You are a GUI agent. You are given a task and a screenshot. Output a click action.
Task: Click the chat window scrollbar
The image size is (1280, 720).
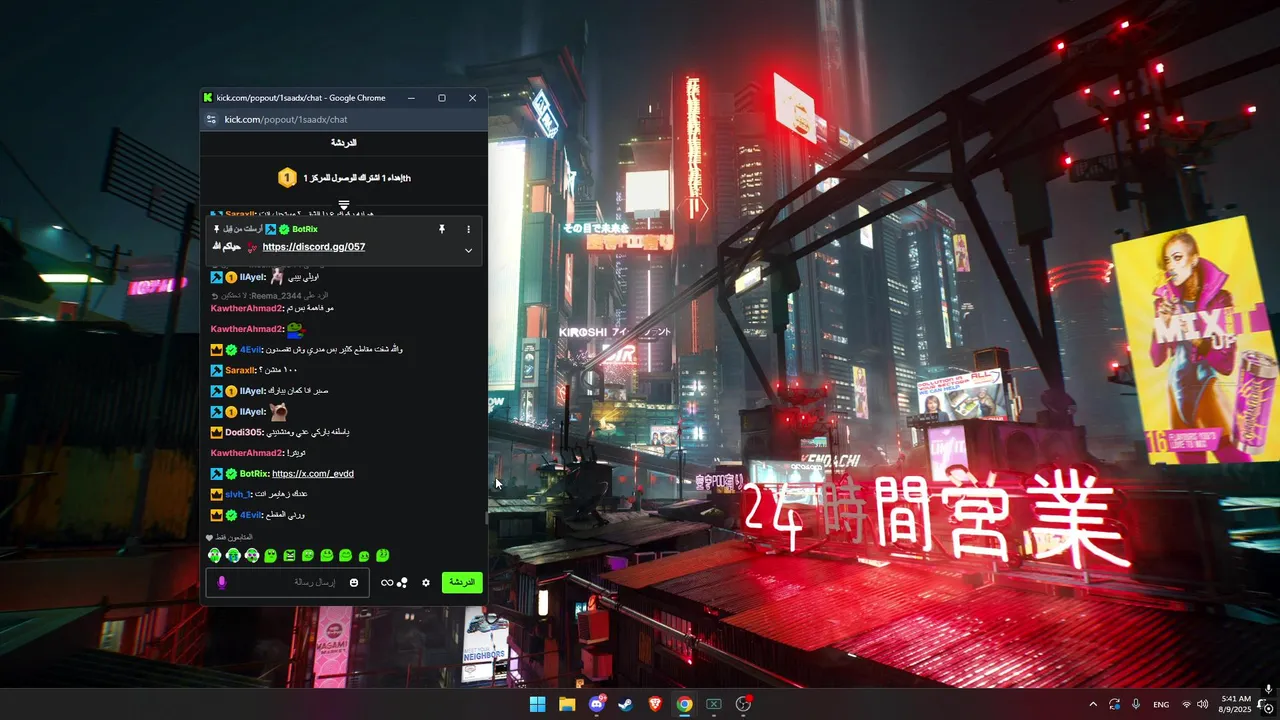486,518
